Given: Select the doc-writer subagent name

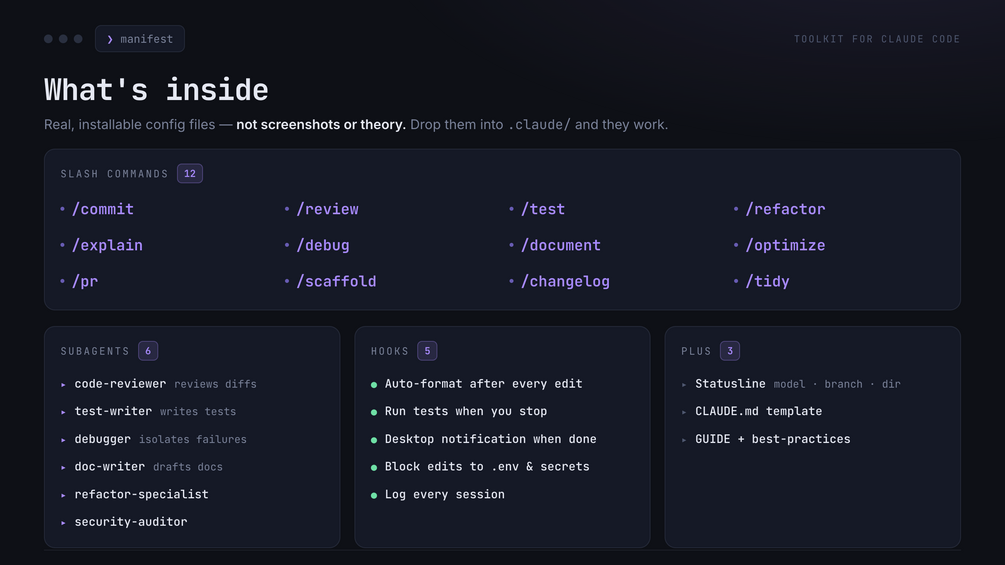Looking at the screenshot, I should (110, 466).
